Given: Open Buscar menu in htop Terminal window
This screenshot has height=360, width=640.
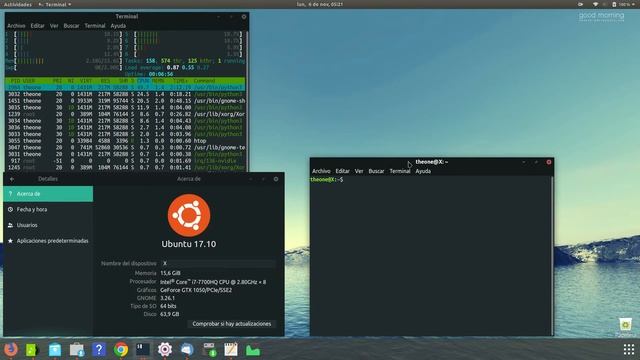Looking at the screenshot, I should point(71,25).
